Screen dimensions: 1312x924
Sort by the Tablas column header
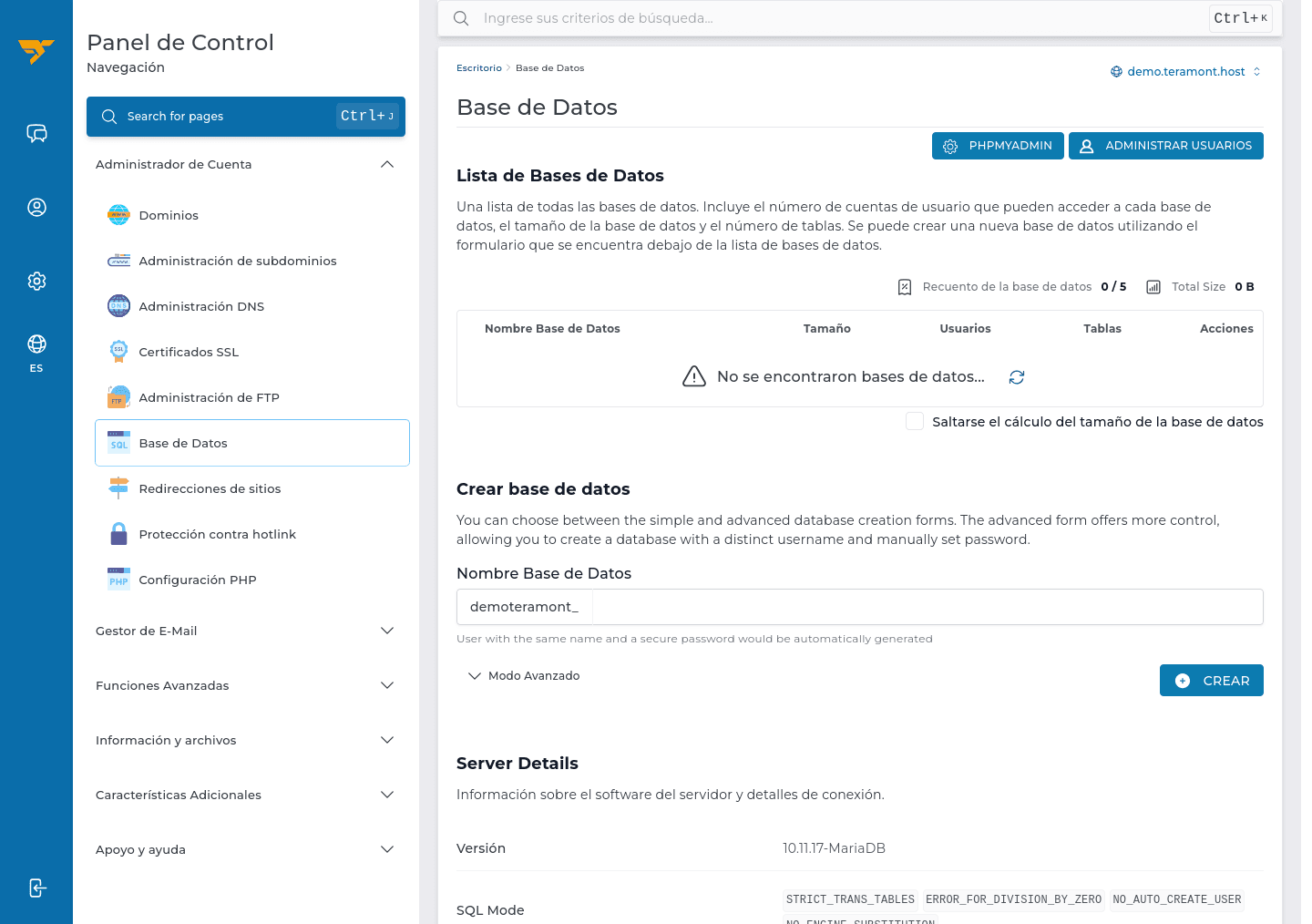point(1102,329)
